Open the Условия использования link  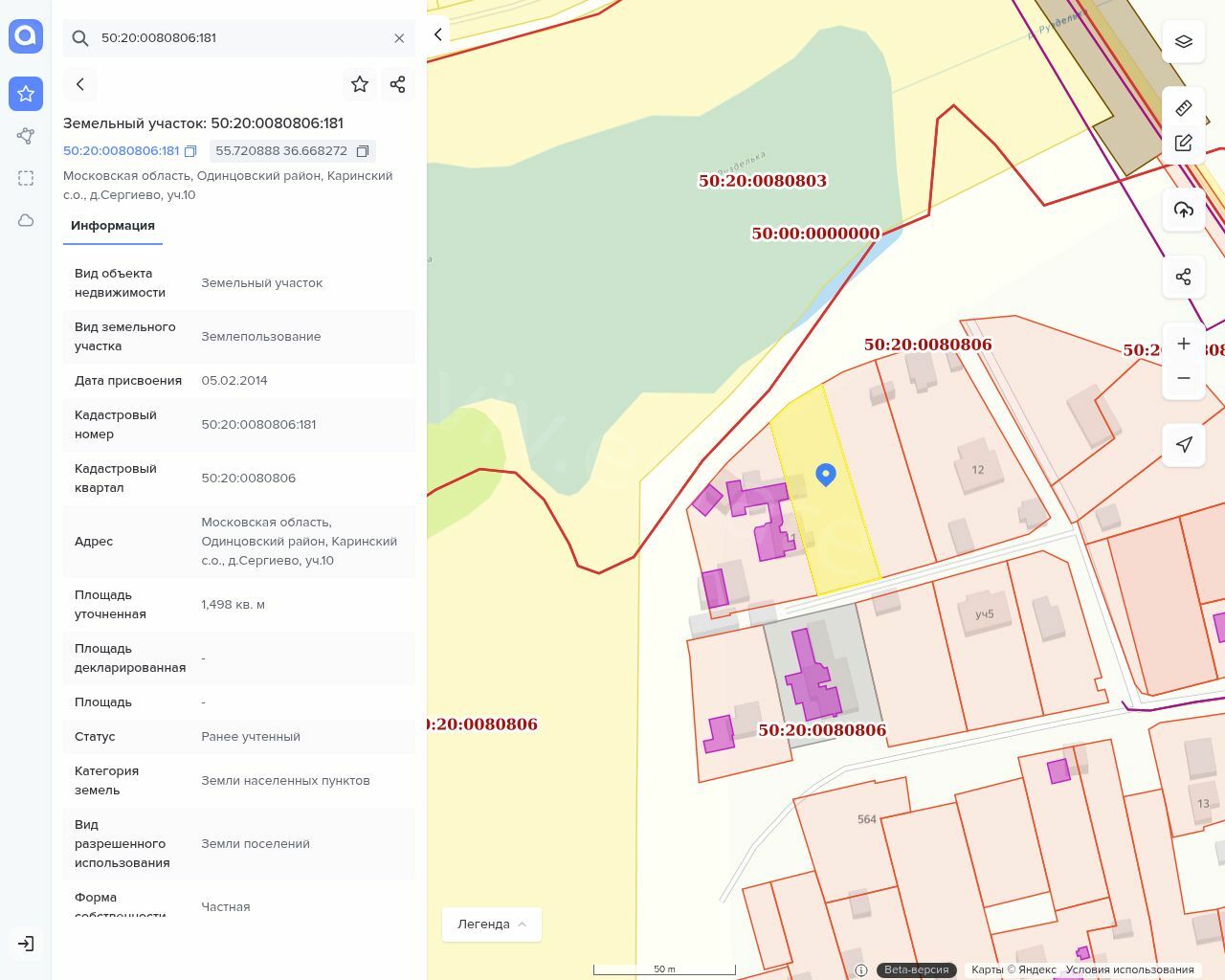click(1129, 969)
